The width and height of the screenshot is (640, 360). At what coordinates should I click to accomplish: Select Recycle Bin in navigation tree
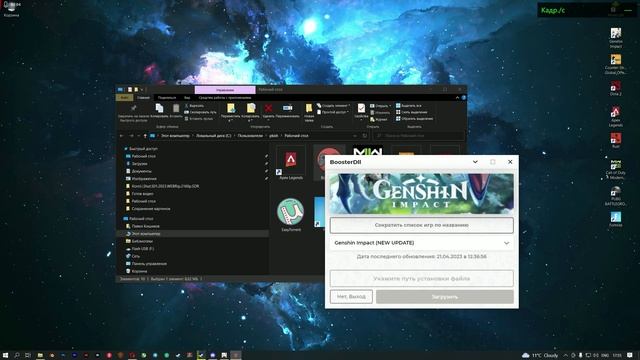point(139,271)
